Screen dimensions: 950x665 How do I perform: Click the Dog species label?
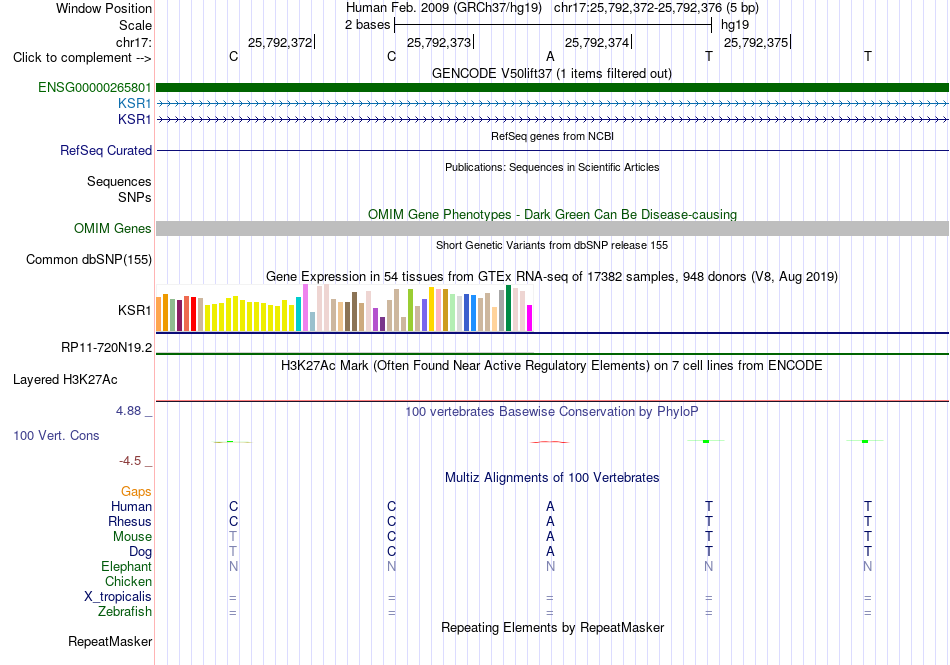click(140, 552)
